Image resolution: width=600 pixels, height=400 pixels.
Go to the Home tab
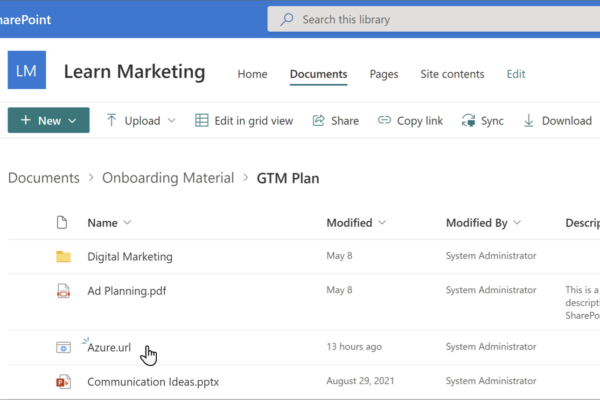click(x=252, y=74)
